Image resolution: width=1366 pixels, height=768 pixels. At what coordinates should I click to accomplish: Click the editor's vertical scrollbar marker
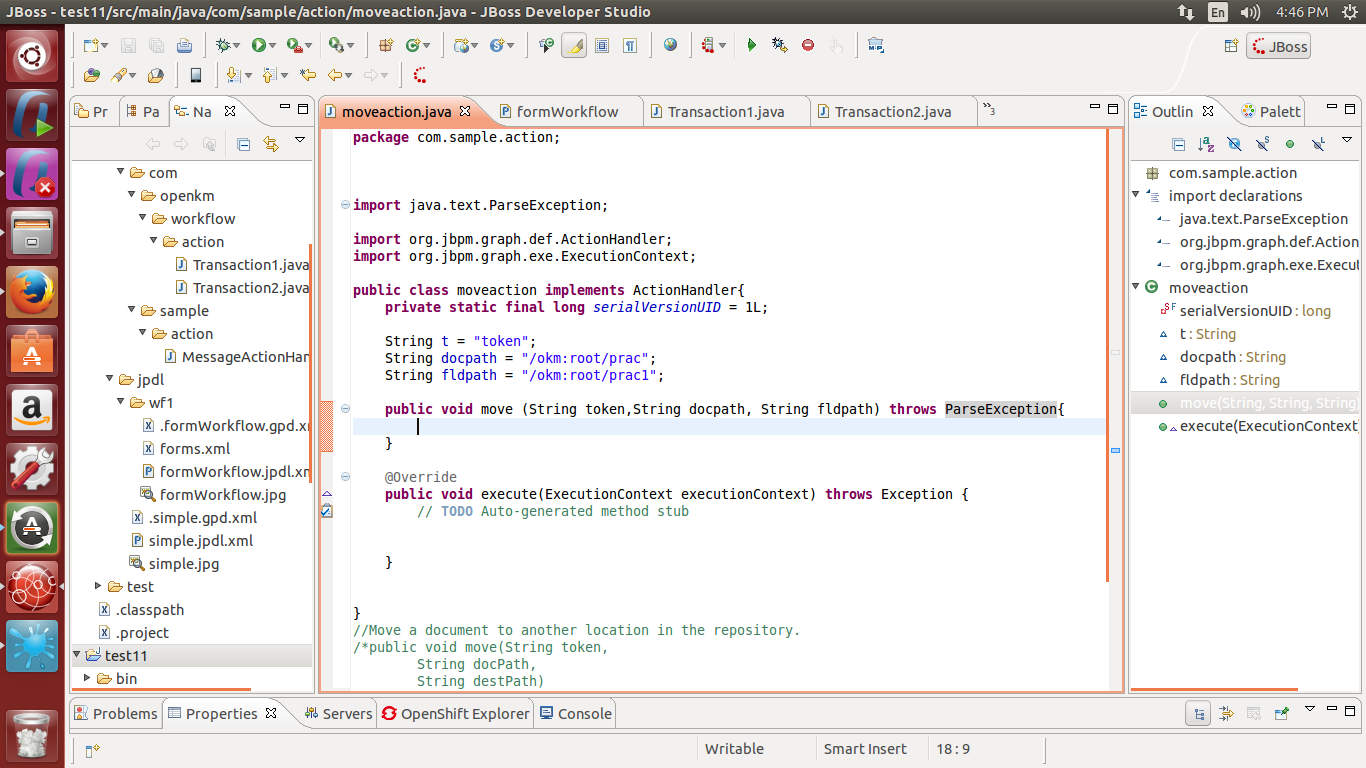(x=1115, y=450)
